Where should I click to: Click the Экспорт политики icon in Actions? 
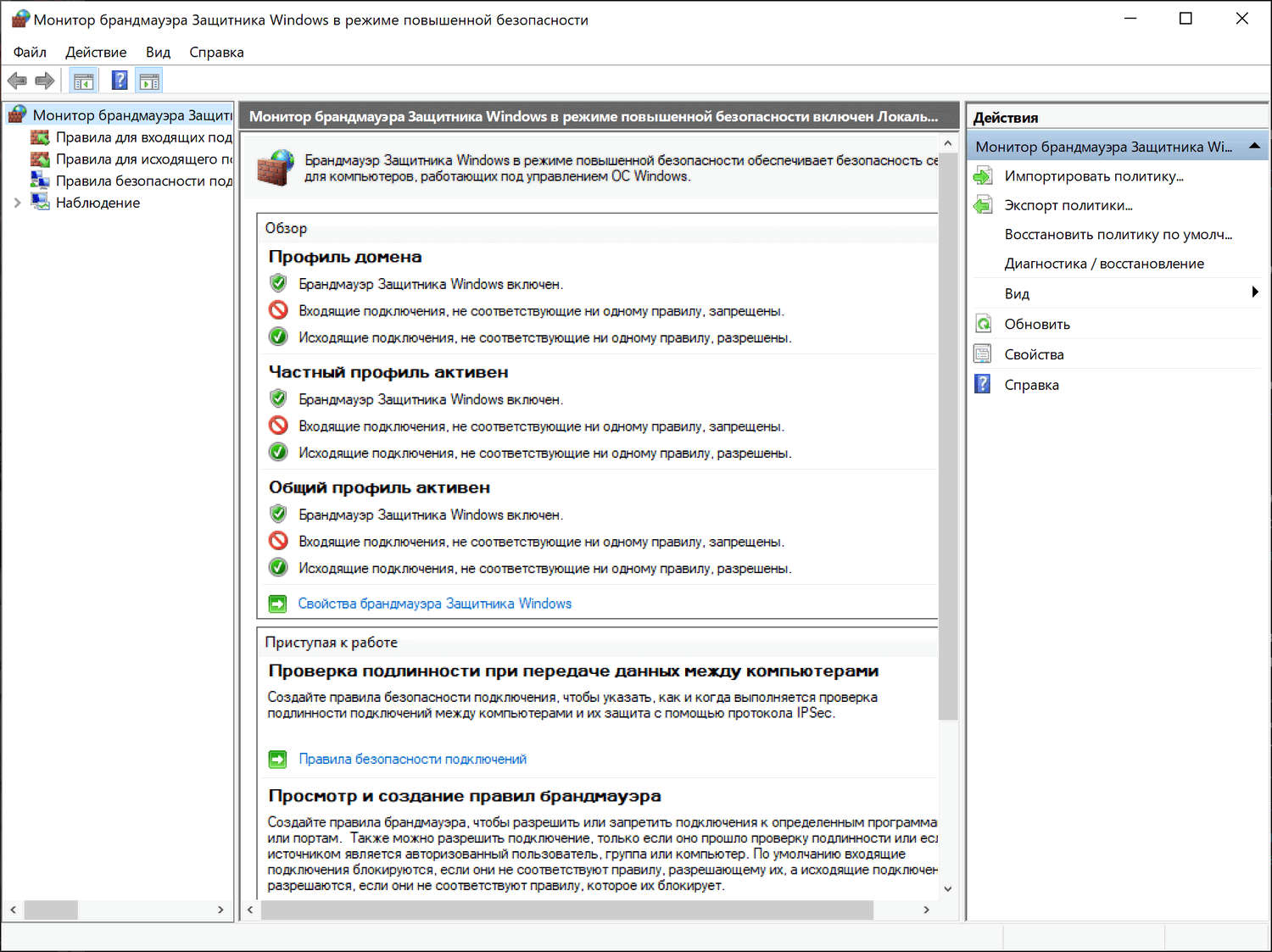pos(983,205)
